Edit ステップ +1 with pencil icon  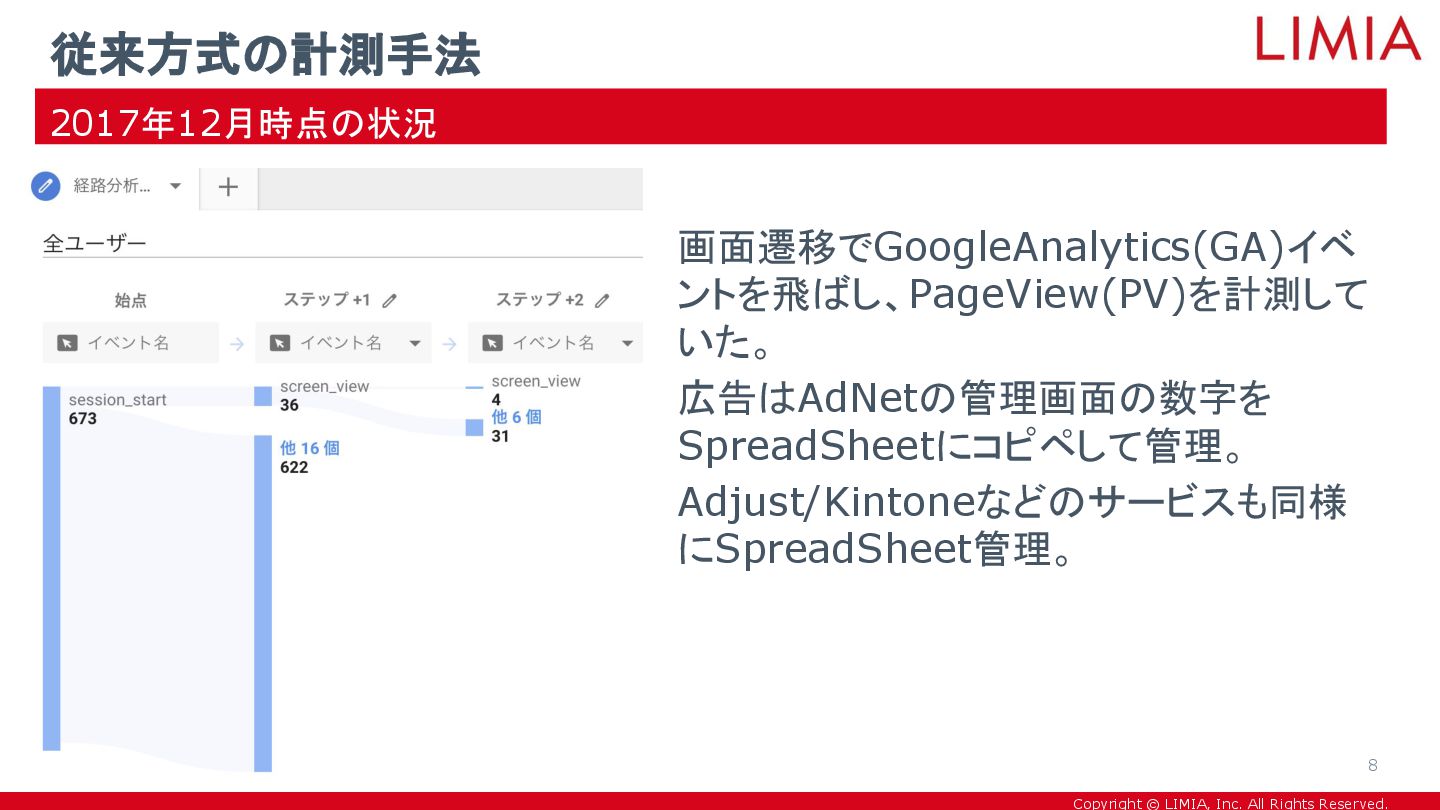tap(390, 300)
